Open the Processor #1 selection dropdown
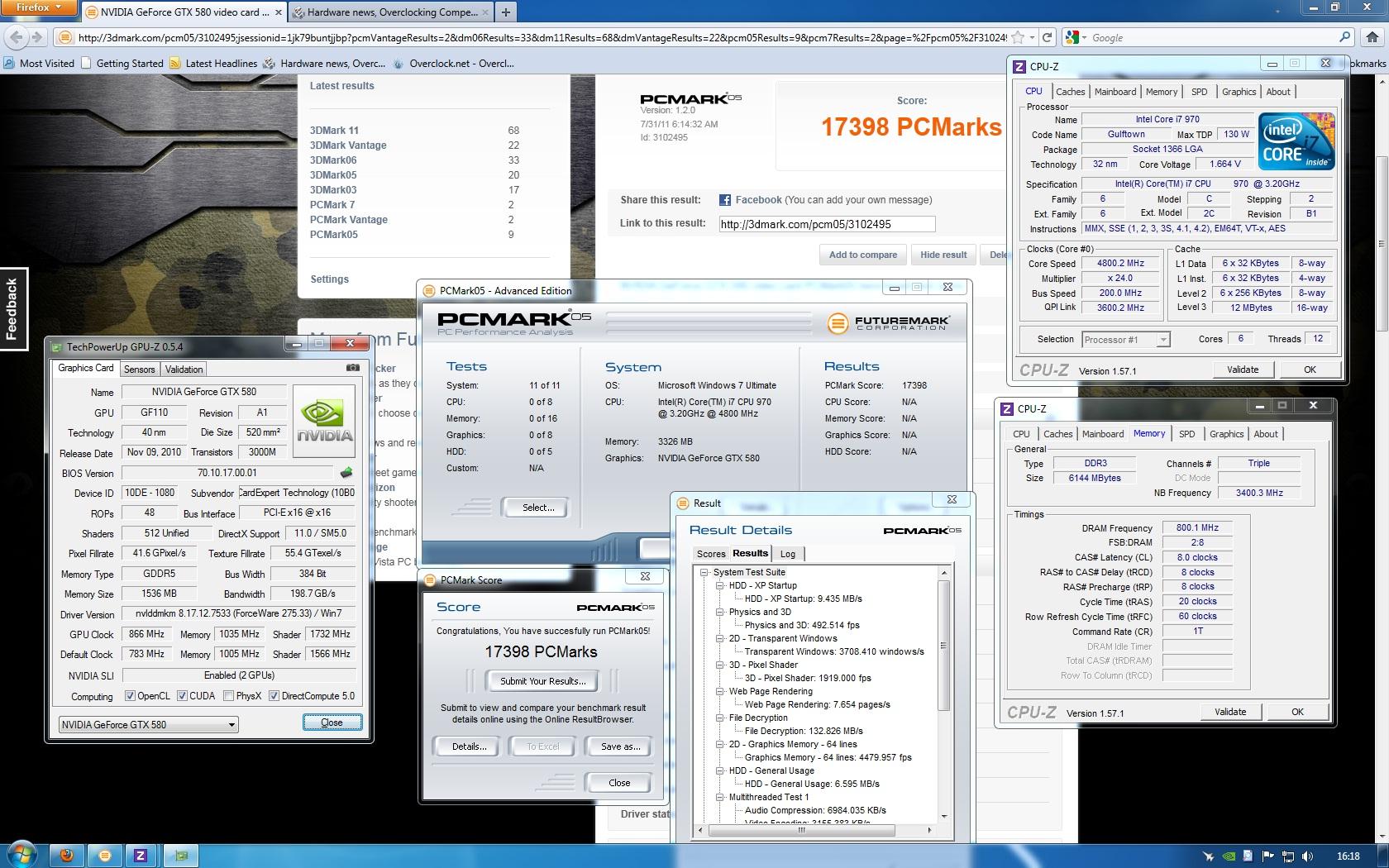The height and width of the screenshot is (868, 1389). 1125,339
